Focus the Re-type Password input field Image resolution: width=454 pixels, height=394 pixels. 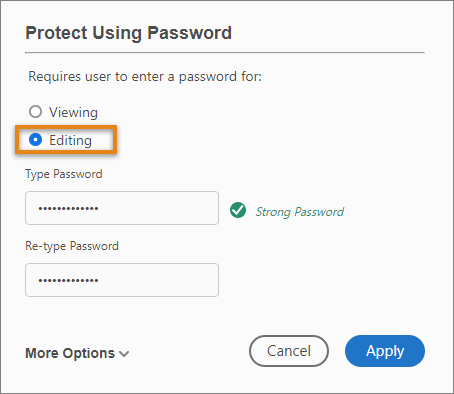pos(122,280)
